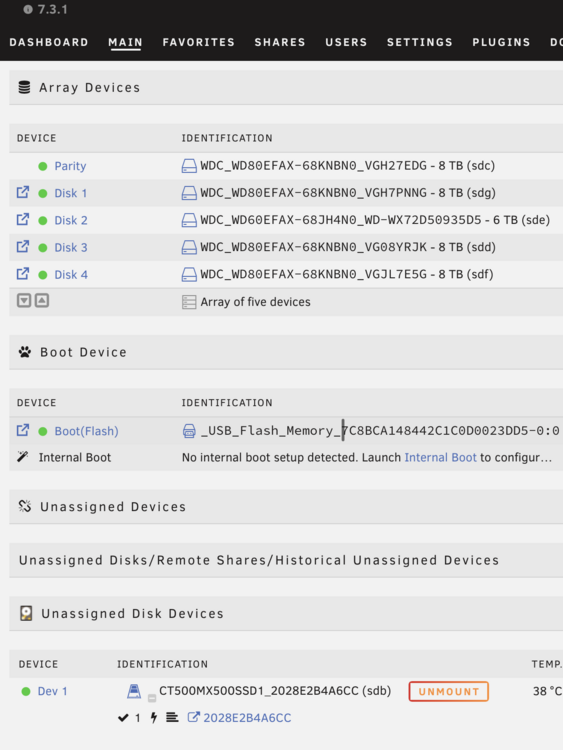Open the SETTINGS tab

pos(419,42)
